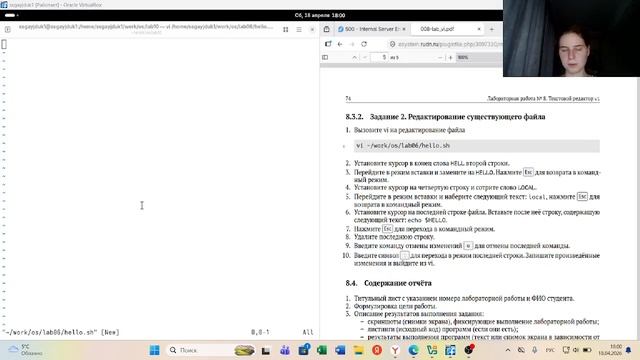Launch Excel from the taskbar
Screen dimensions: 640x360
[322, 350]
